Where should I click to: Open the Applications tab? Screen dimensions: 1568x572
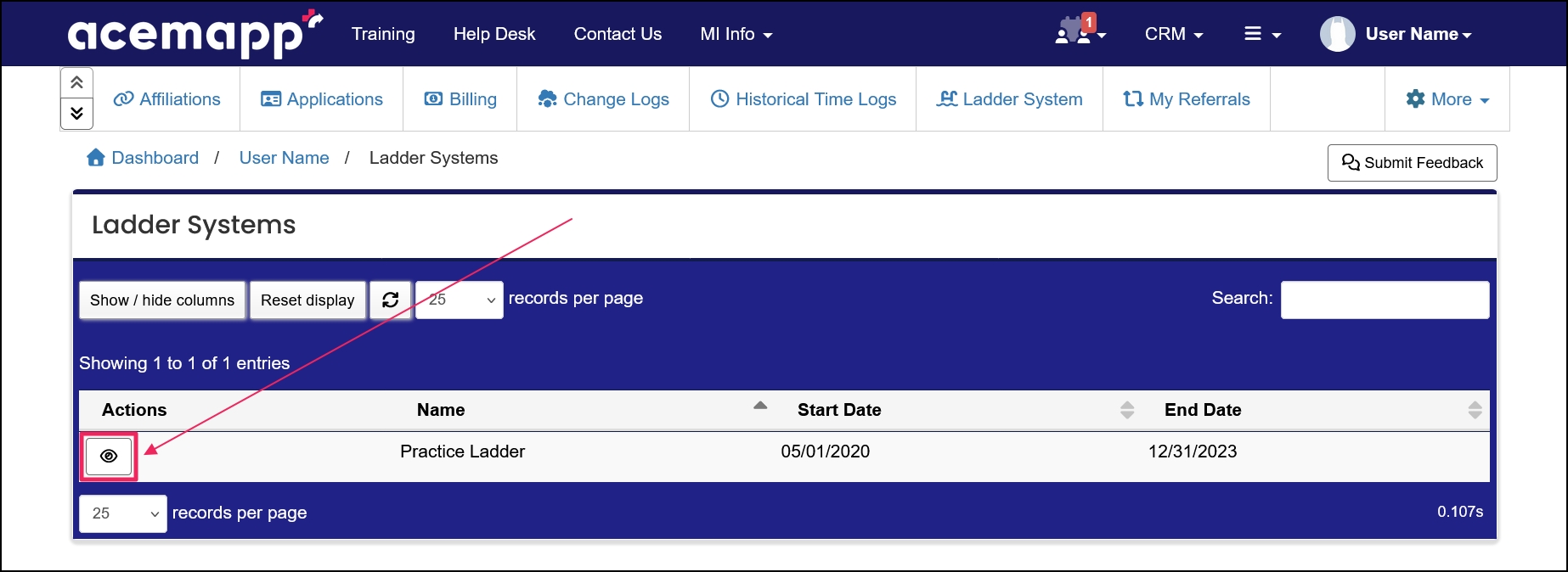tap(322, 99)
